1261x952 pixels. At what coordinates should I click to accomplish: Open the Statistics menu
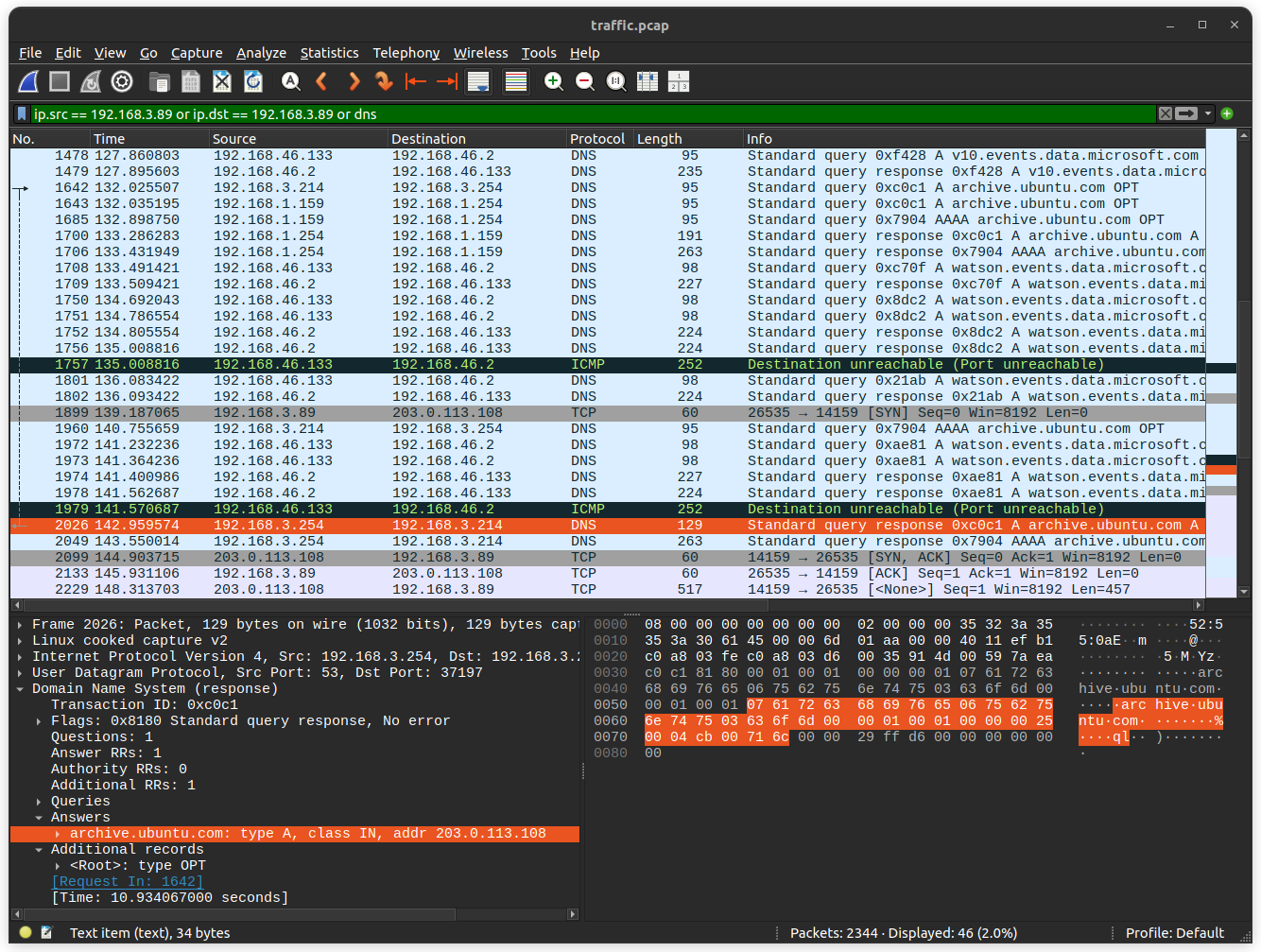[329, 53]
